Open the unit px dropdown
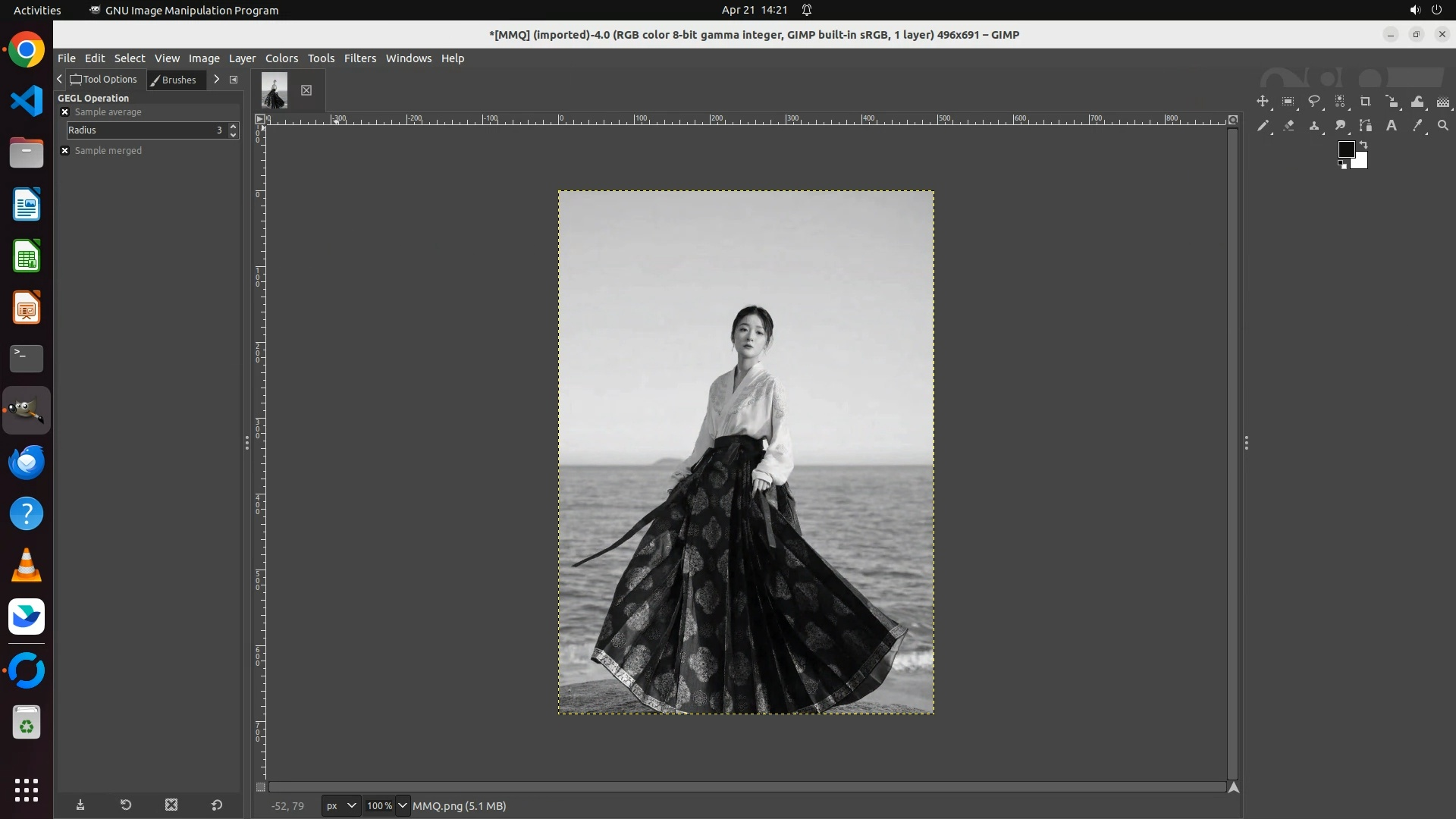 click(x=340, y=806)
